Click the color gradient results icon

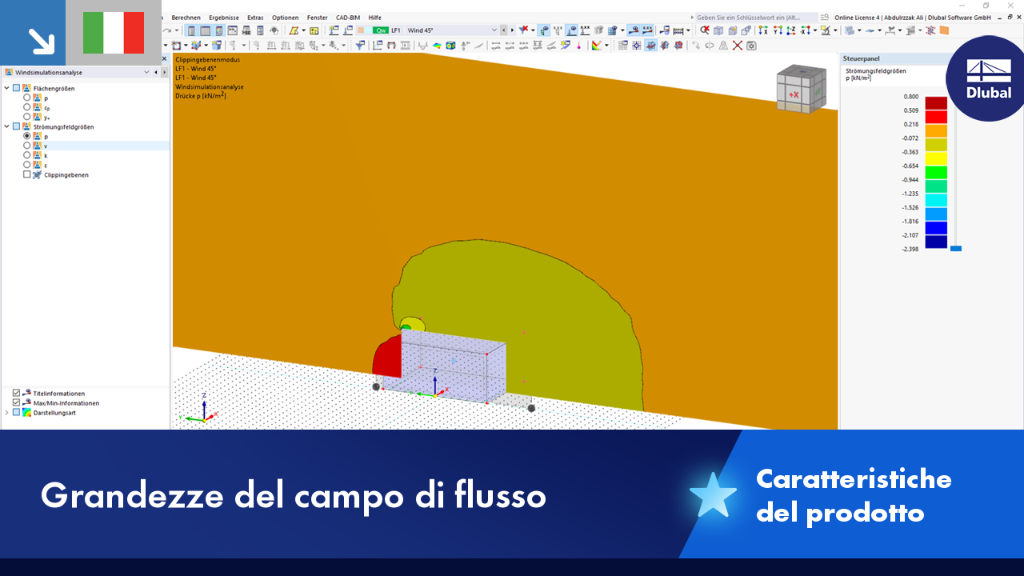(x=596, y=46)
